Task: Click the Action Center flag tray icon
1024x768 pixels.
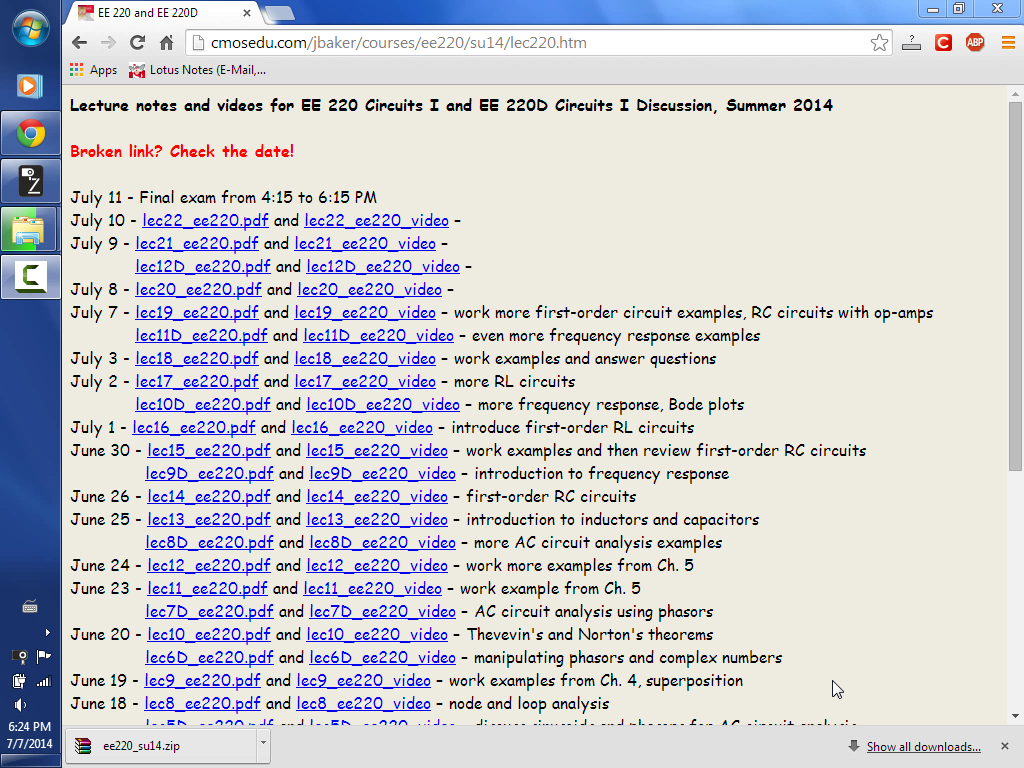Action: 44,656
